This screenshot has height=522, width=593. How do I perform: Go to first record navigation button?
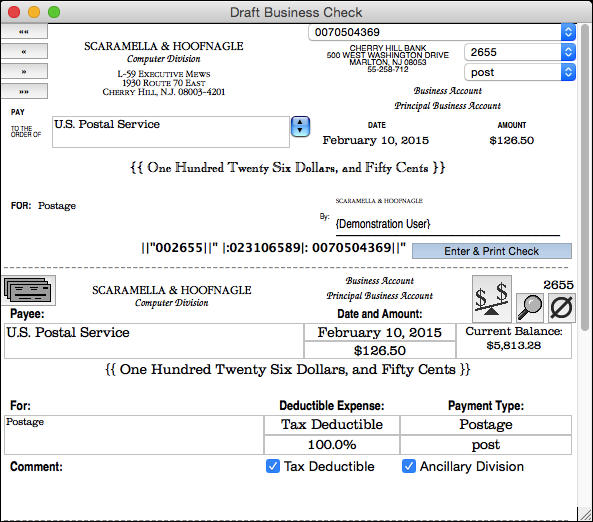click(x=24, y=31)
